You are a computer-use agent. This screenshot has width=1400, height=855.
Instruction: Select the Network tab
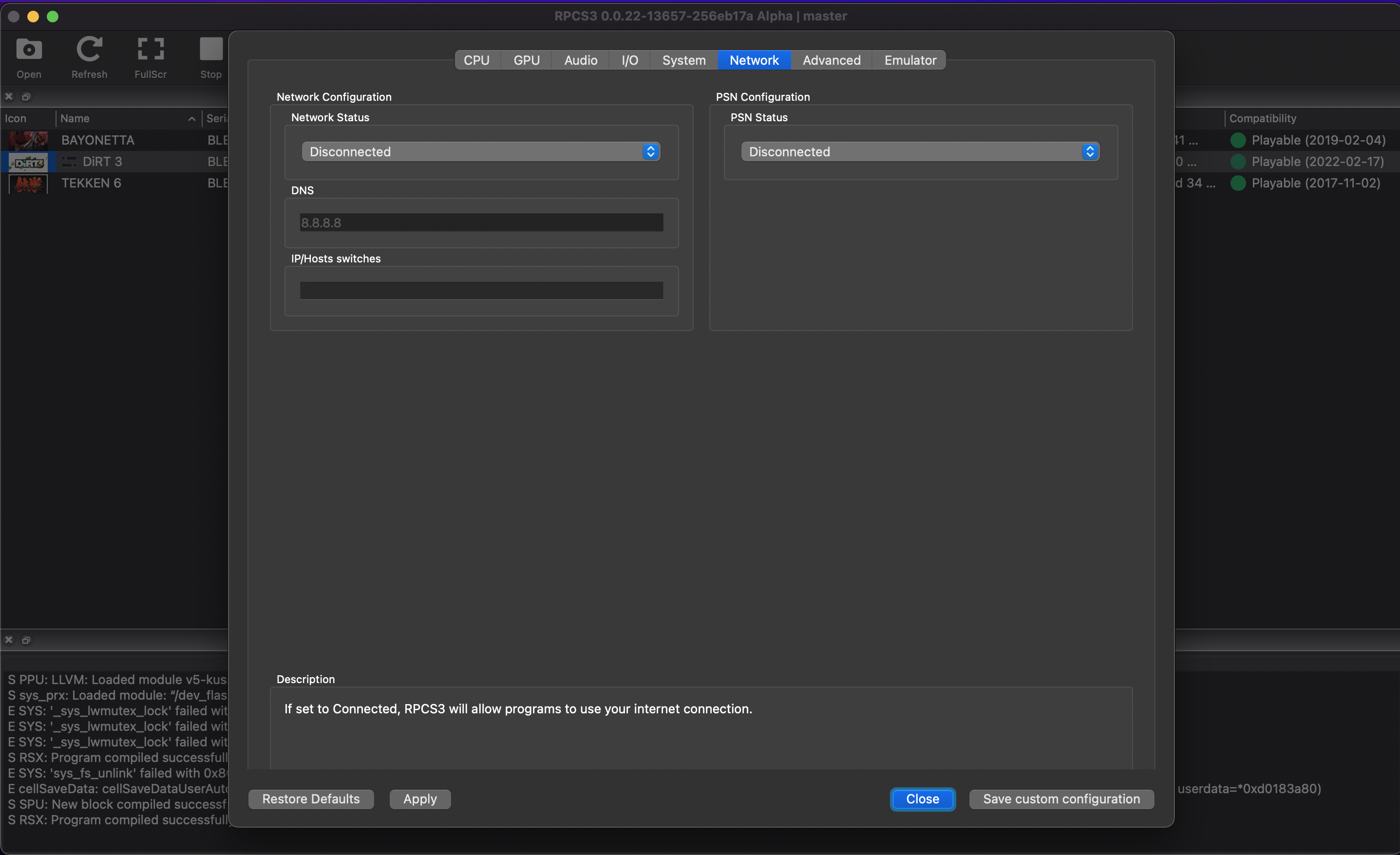754,60
